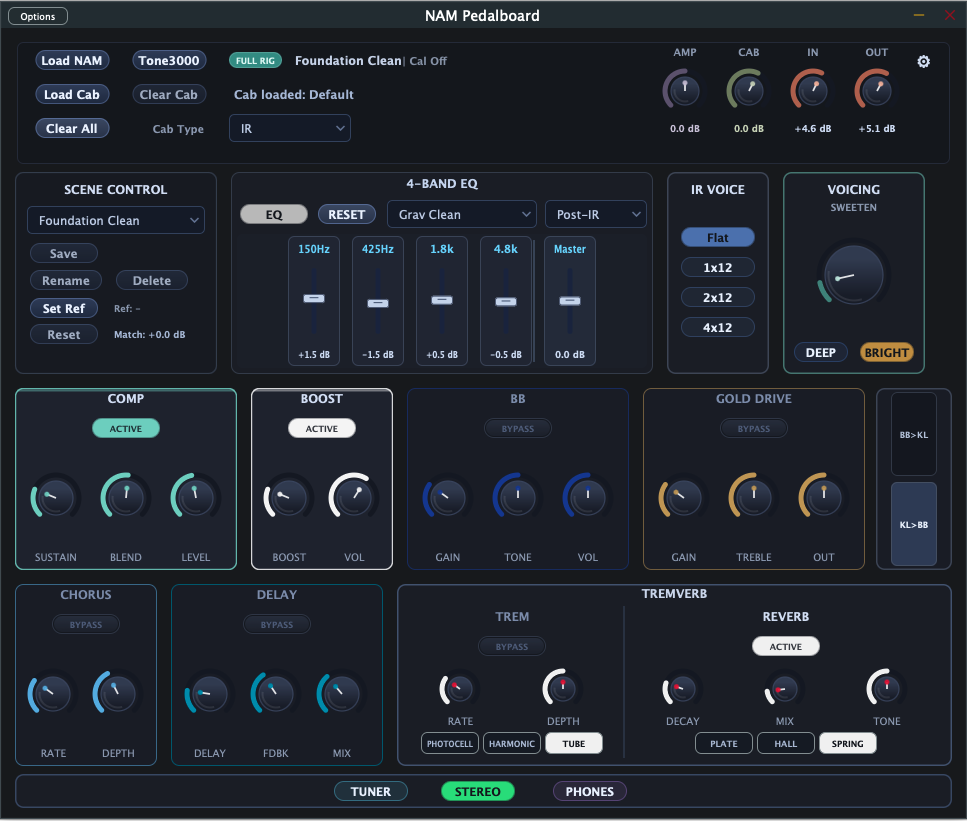The width and height of the screenshot is (967, 821).
Task: Click the 150Hz EQ band slider
Action: [x=314, y=299]
